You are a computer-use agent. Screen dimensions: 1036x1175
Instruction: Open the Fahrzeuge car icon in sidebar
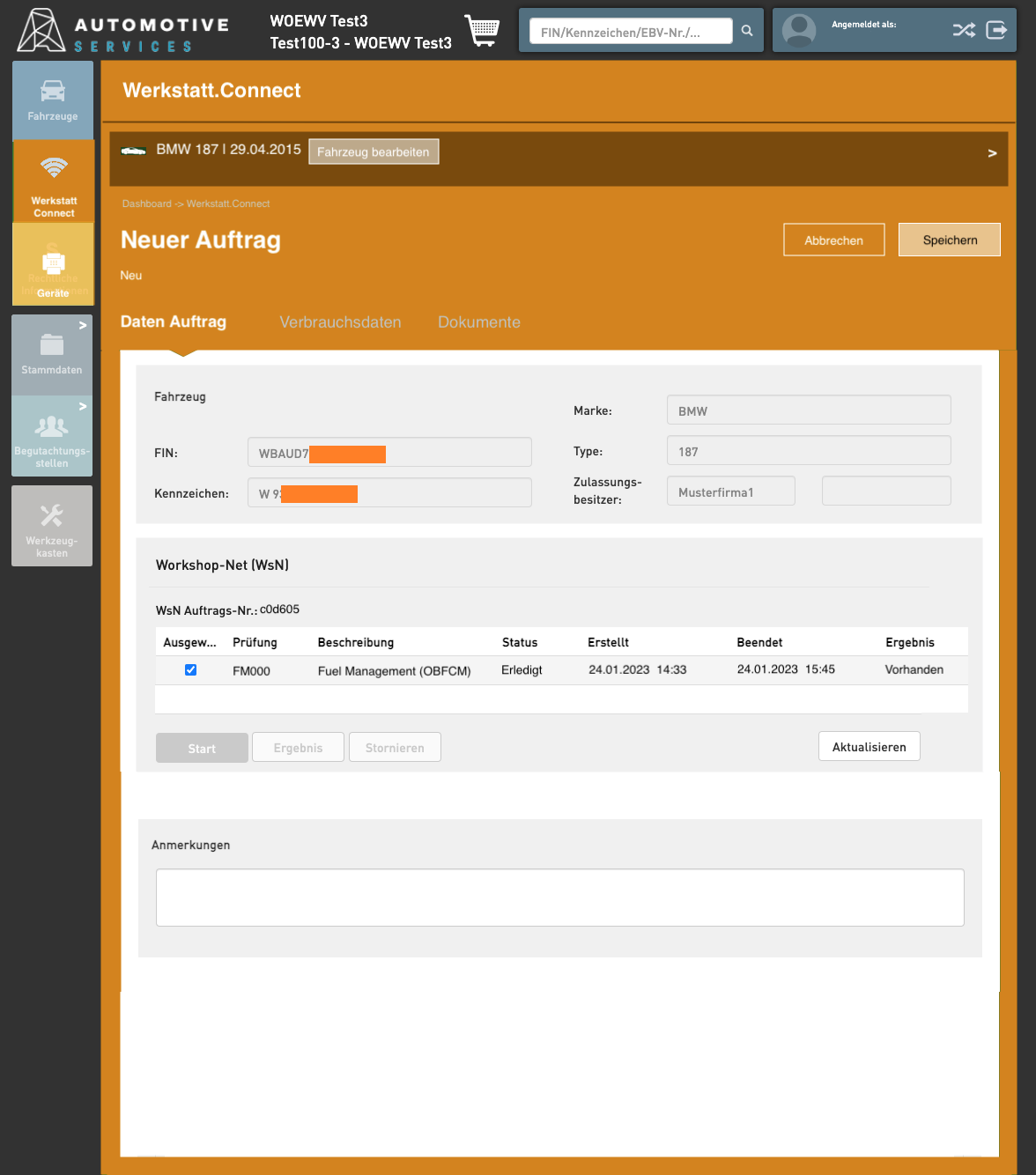[53, 91]
